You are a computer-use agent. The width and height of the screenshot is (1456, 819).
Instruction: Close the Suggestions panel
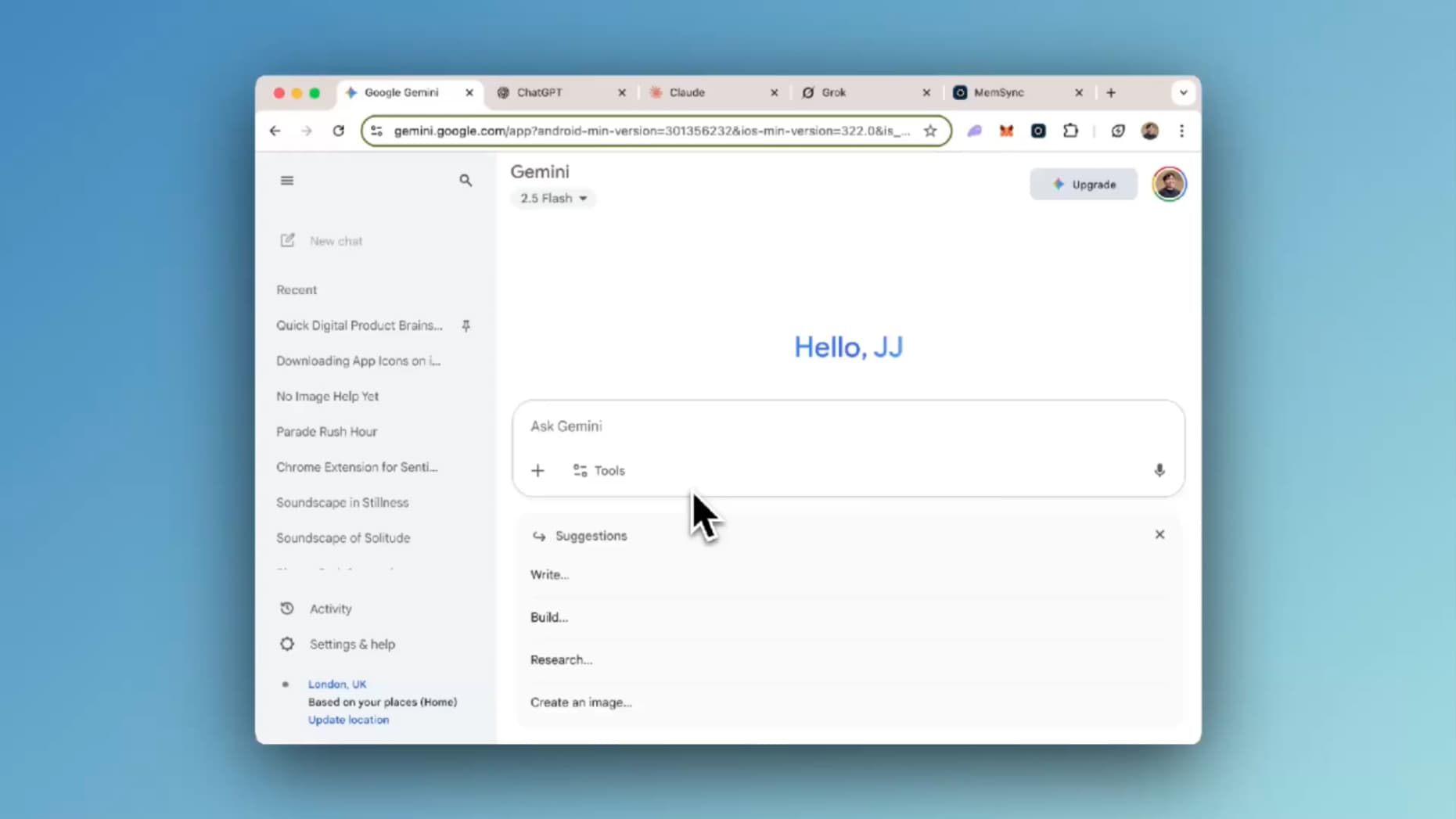click(x=1159, y=535)
